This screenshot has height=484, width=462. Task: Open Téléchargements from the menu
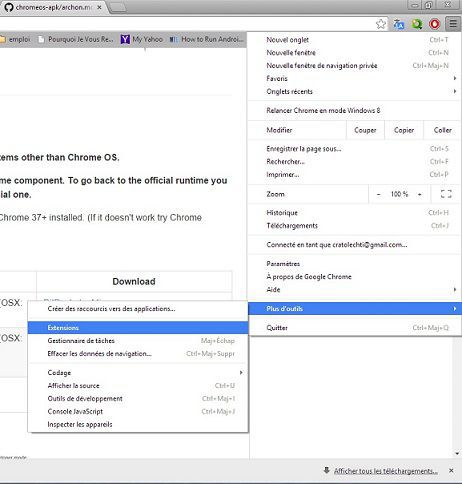[x=355, y=226]
